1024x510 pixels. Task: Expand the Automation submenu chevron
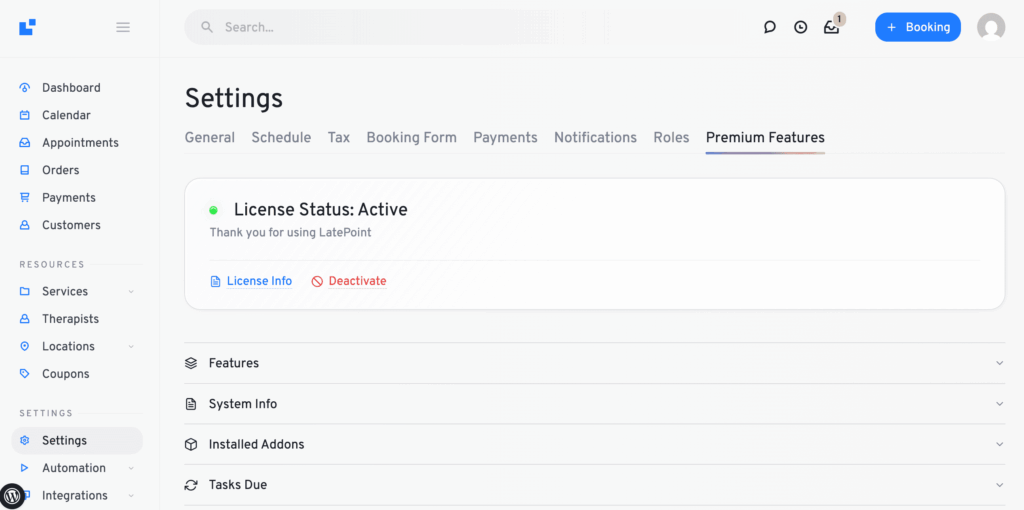tap(131, 468)
